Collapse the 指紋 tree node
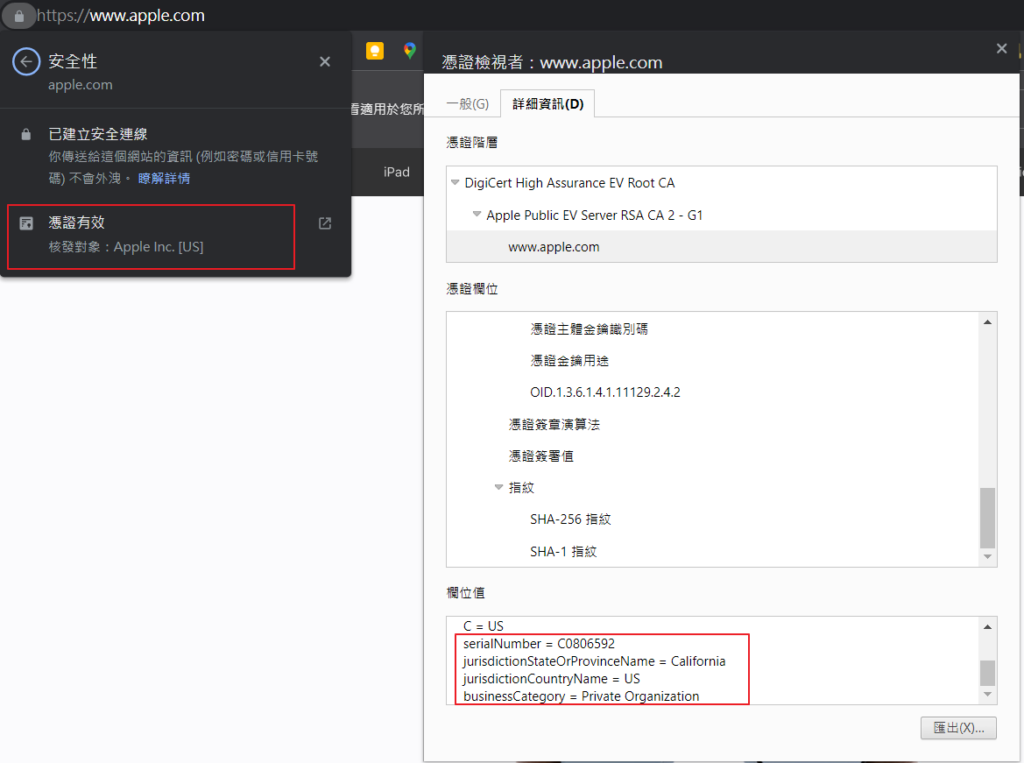Screen dimensions: 1024x763 (x=499, y=487)
